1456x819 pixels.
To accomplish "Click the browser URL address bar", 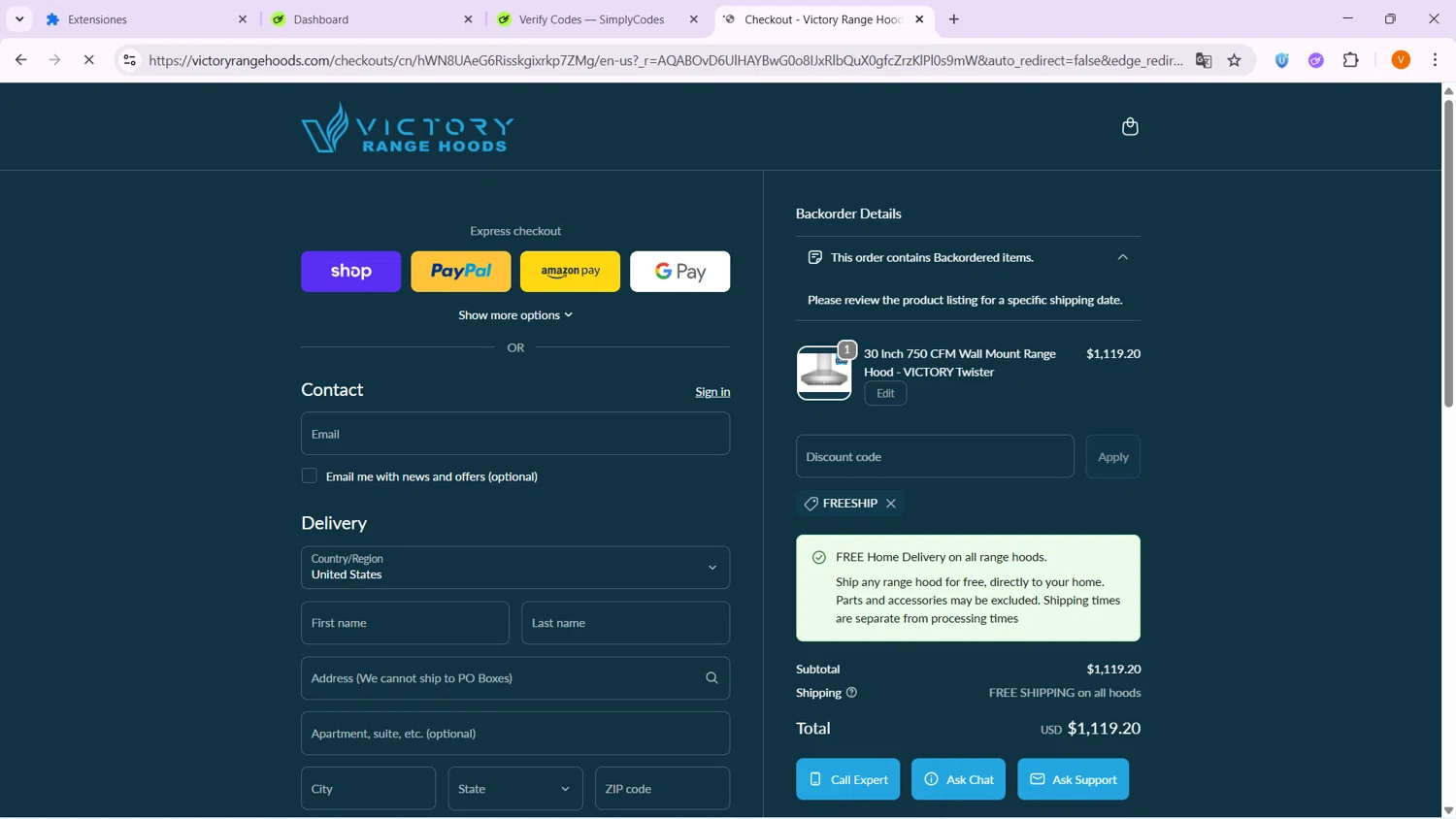I will pyautogui.click(x=666, y=60).
